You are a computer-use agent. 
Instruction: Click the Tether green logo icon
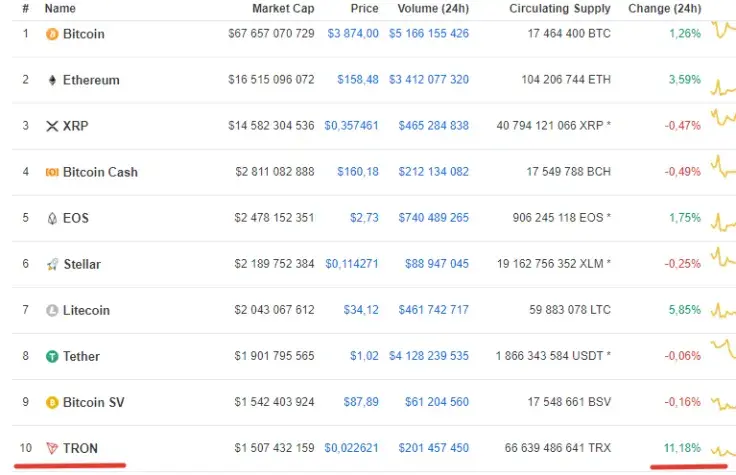[52, 356]
